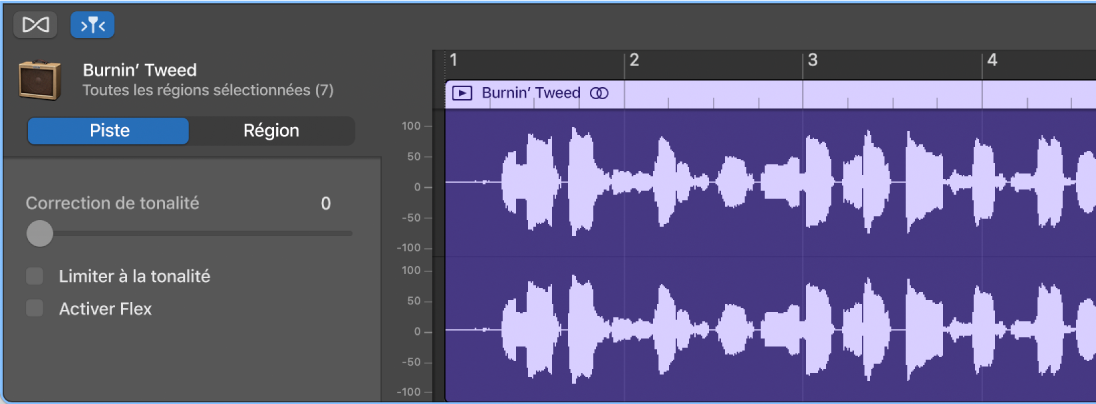Click the lower channel waveform

point(760,329)
